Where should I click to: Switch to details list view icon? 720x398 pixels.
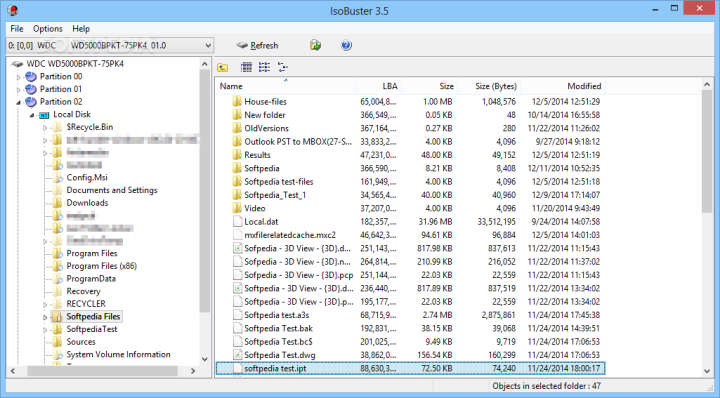[246, 67]
